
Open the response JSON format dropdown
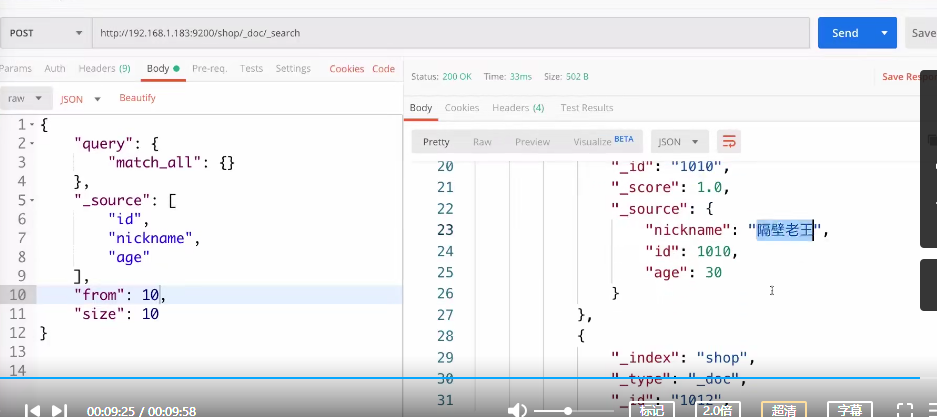679,142
